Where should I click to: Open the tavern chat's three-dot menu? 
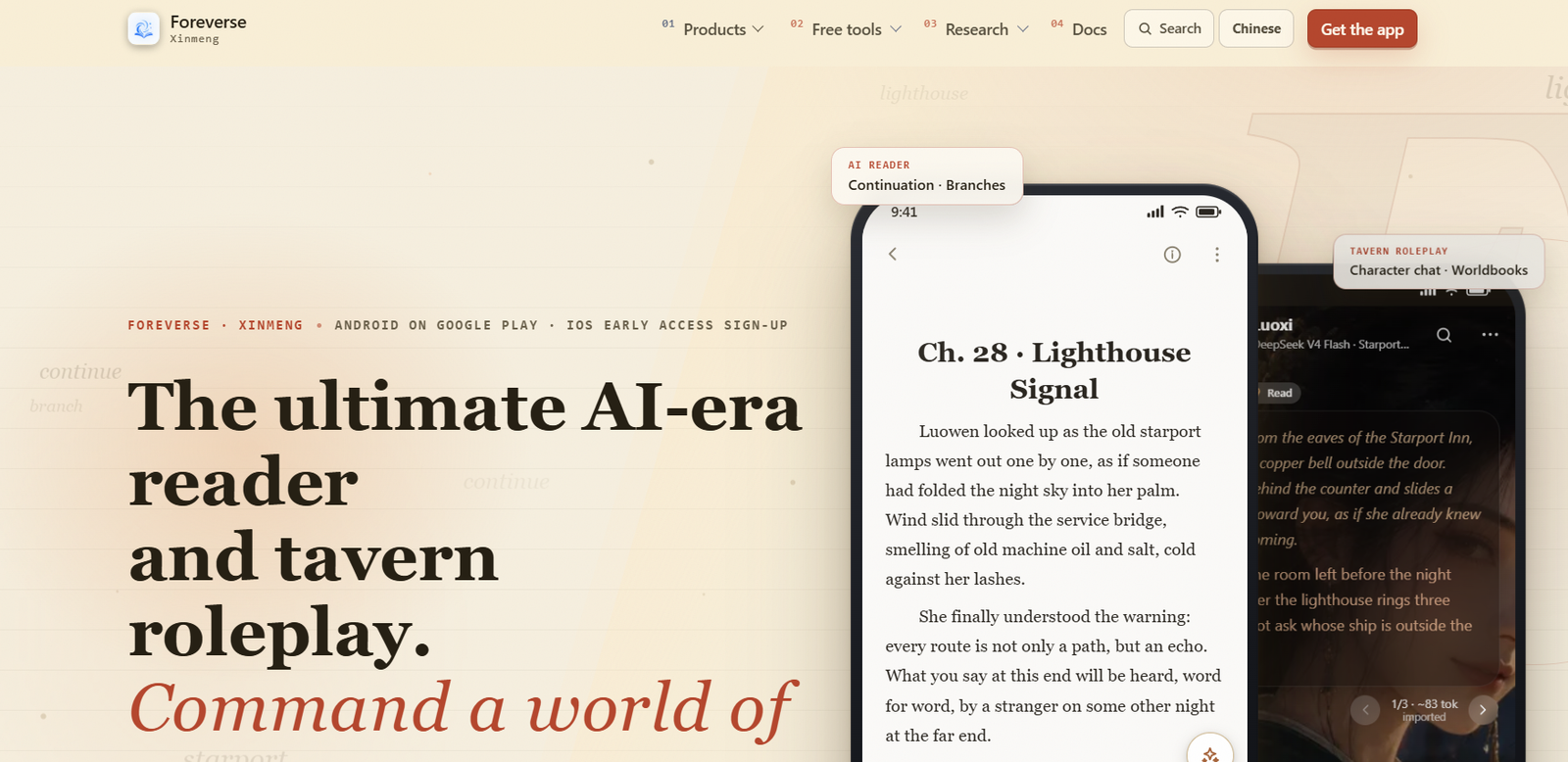1490,335
